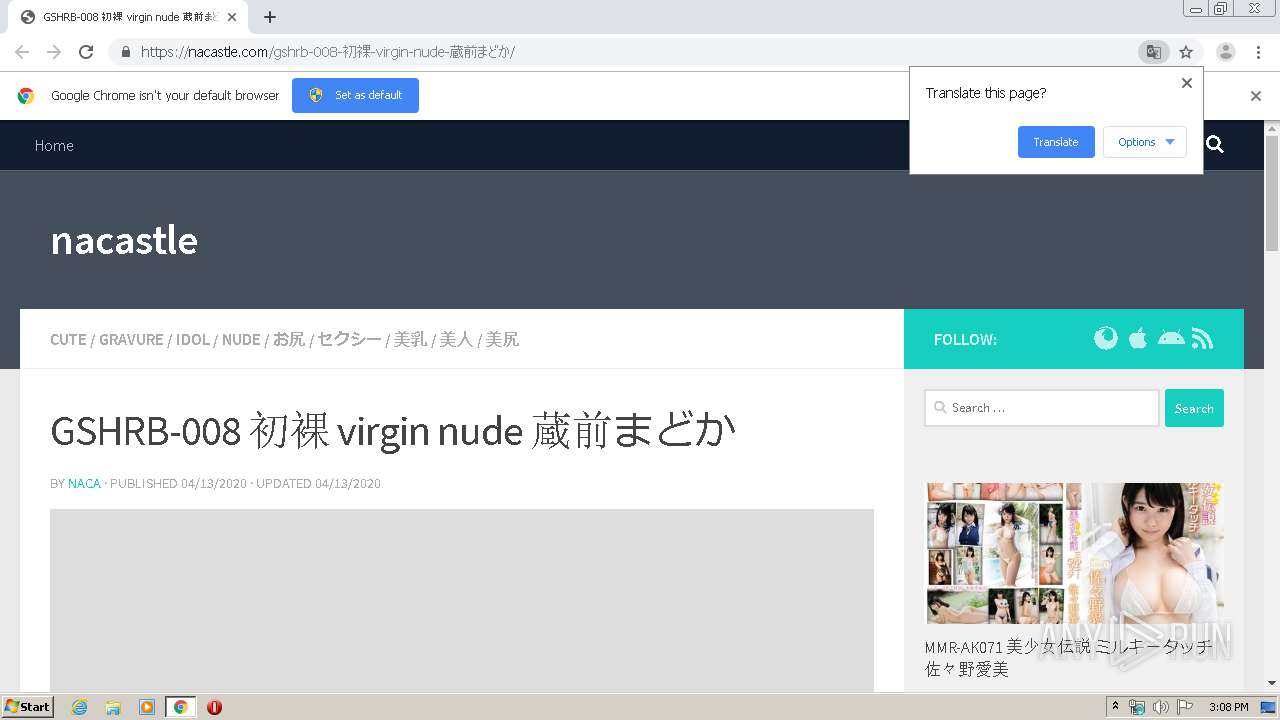The height and width of the screenshot is (720, 1280).
Task: Click the Chrome taskbar icon
Action: (180, 707)
